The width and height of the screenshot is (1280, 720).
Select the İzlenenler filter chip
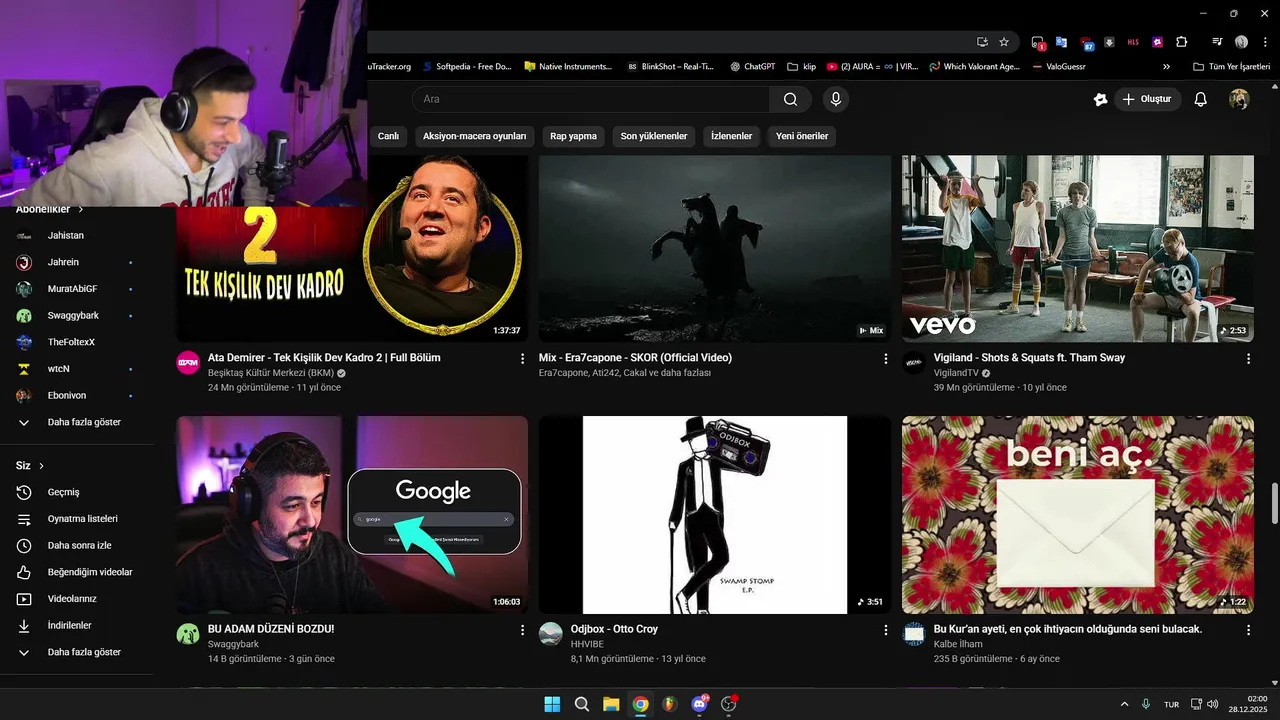[731, 136]
